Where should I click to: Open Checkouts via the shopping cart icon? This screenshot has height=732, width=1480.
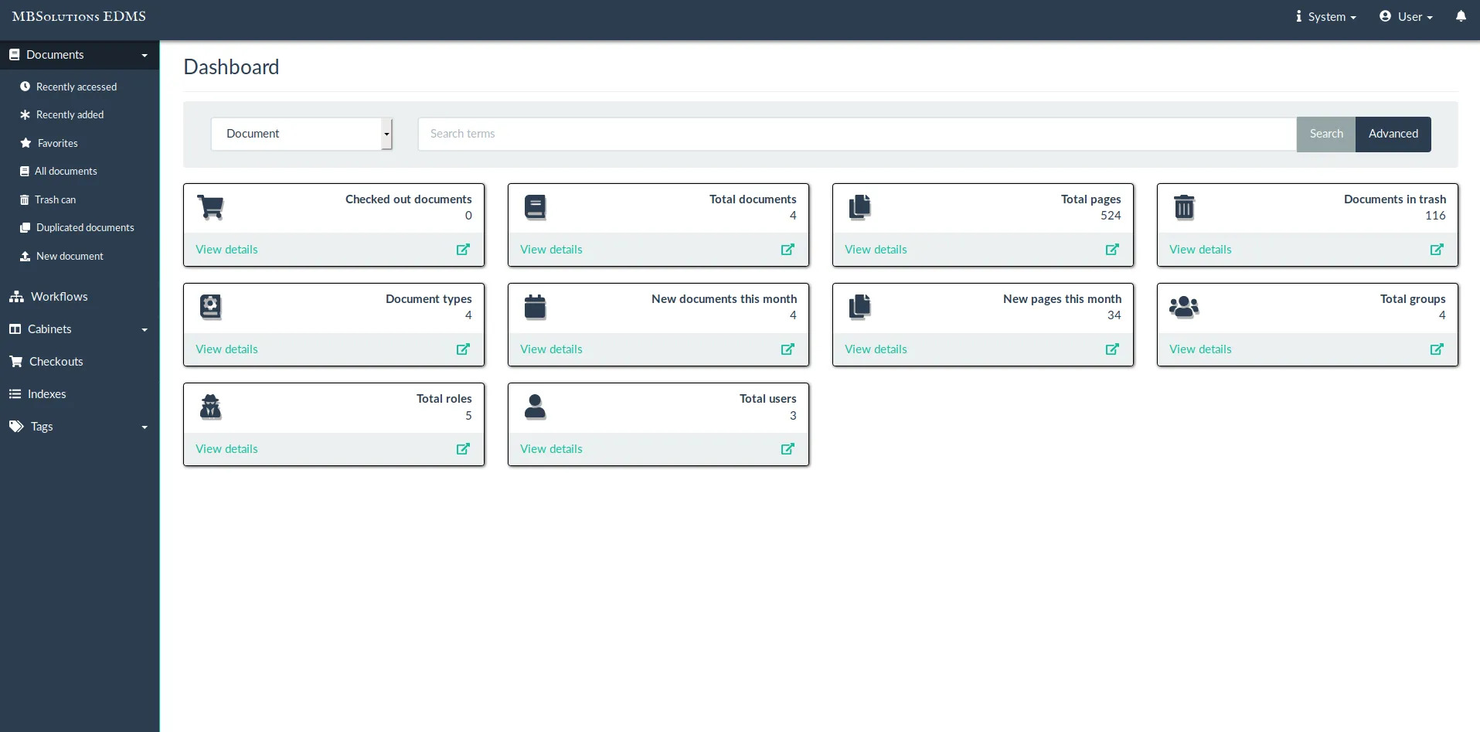point(17,361)
